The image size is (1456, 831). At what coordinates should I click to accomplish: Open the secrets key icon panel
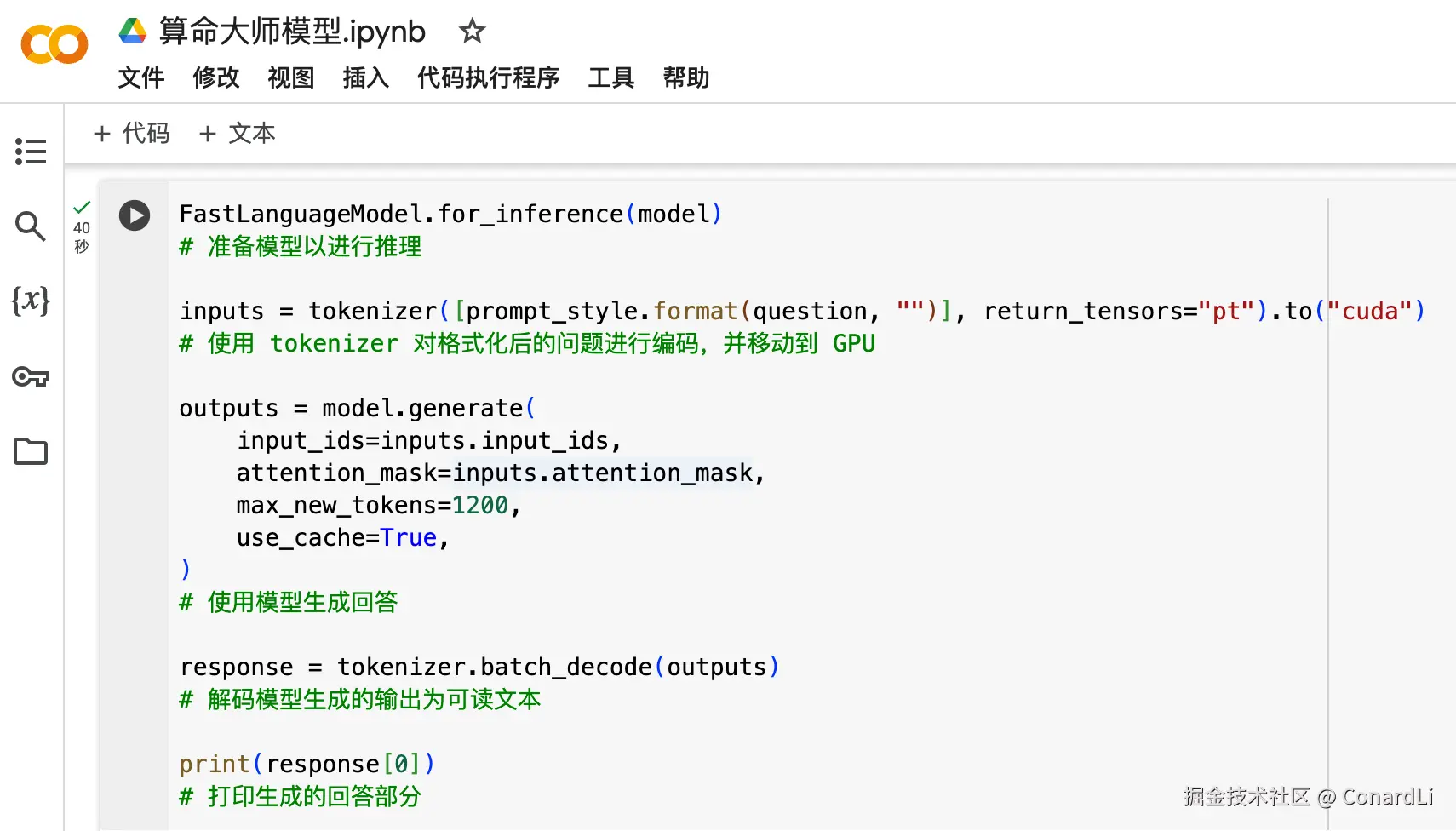coord(31,376)
